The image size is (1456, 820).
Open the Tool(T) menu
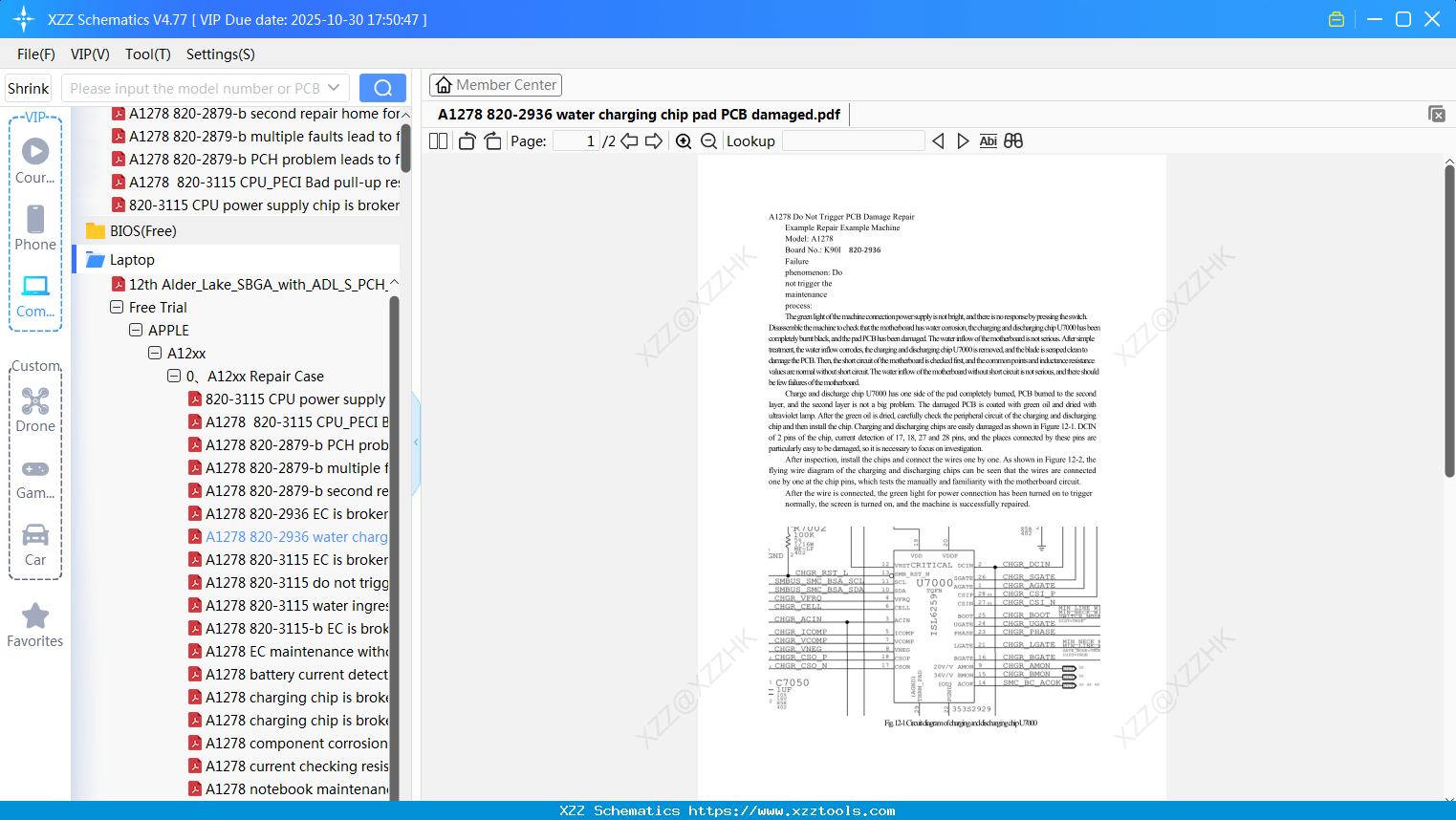tap(148, 54)
